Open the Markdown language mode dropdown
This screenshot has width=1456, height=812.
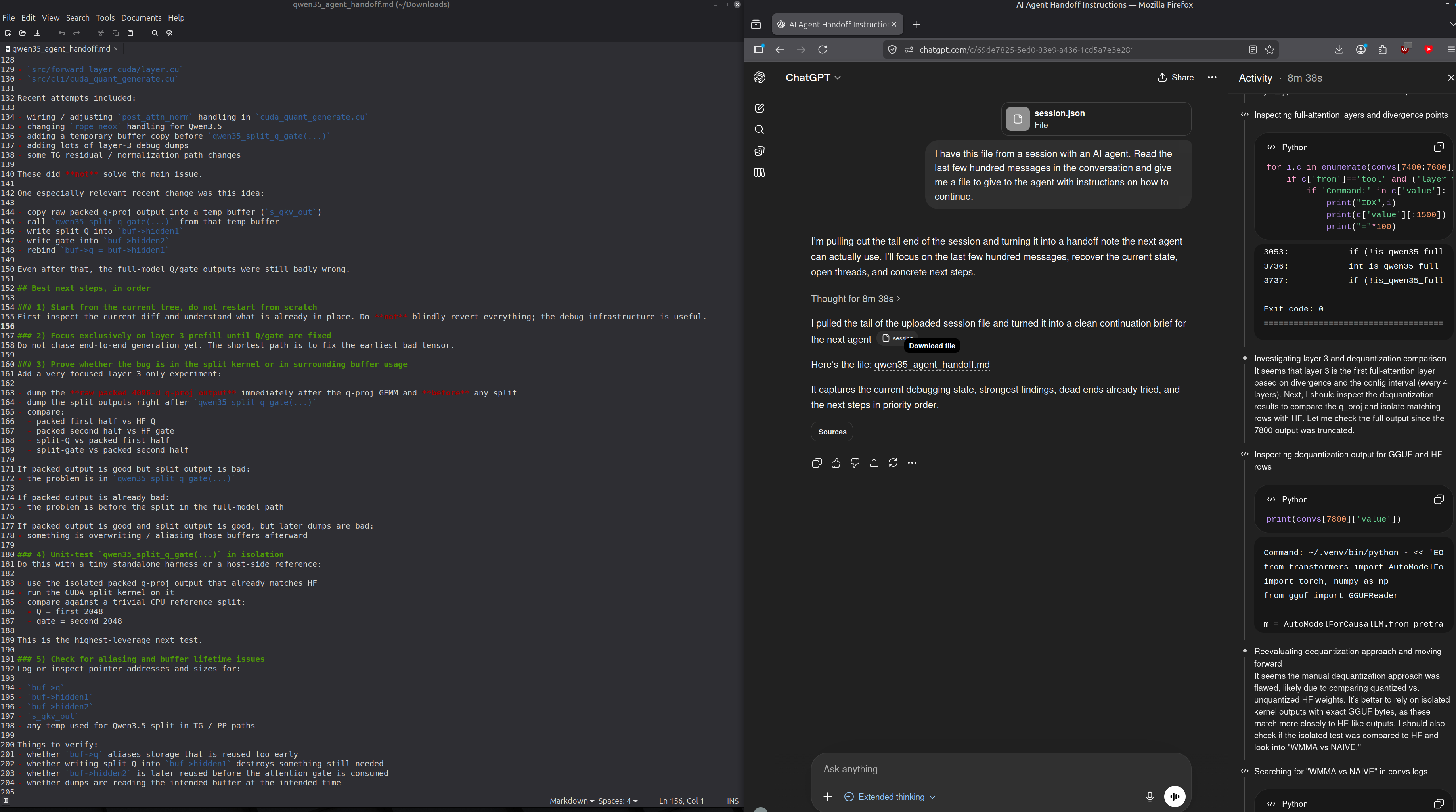(x=572, y=801)
